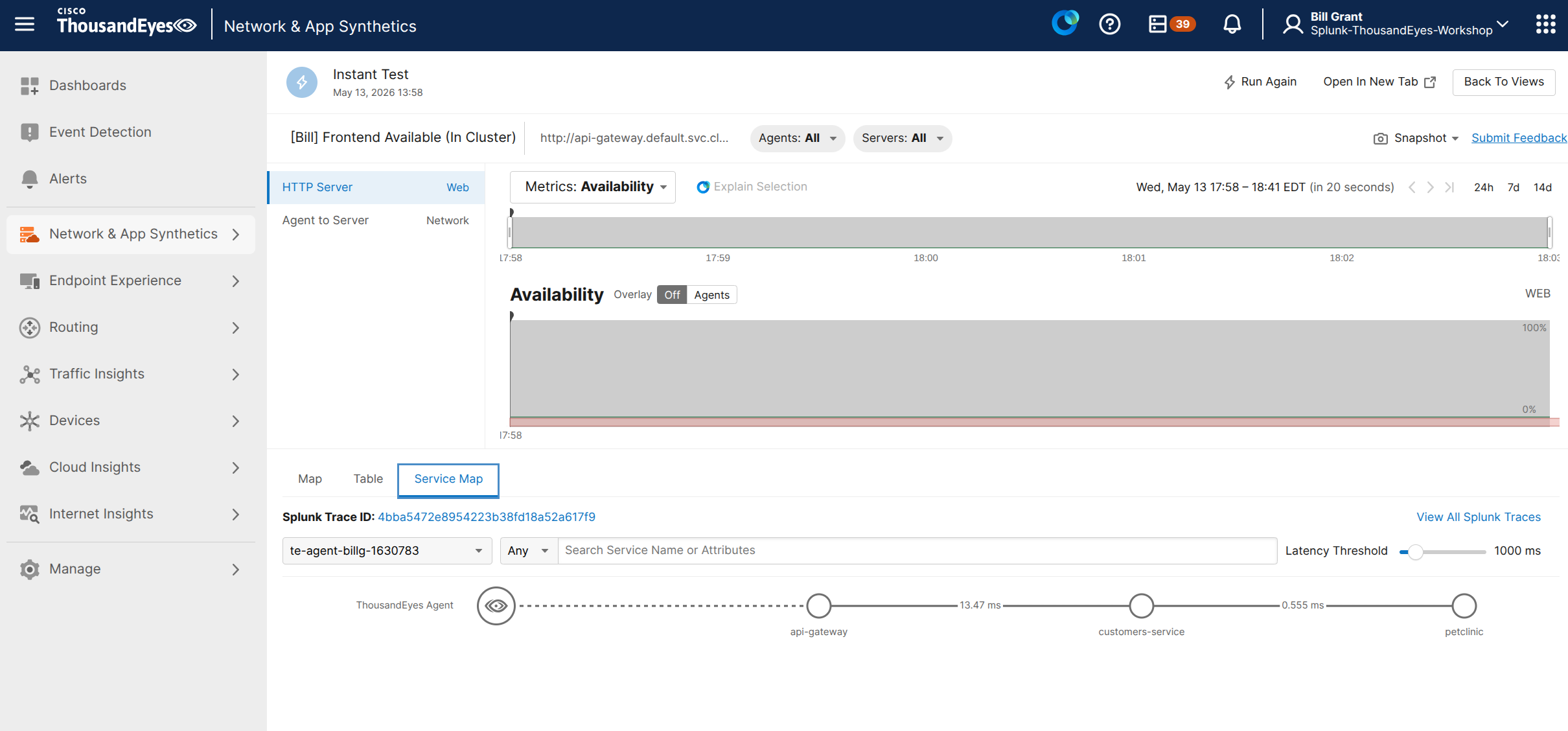Image resolution: width=1568 pixels, height=731 pixels.
Task: Open the Agents: All filter dropdown
Action: pos(798,138)
